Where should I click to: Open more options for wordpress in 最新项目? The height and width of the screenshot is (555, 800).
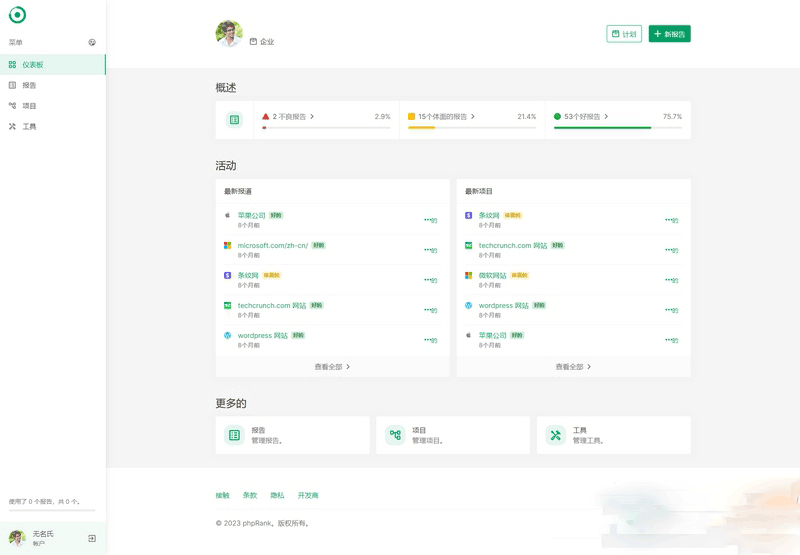point(671,310)
